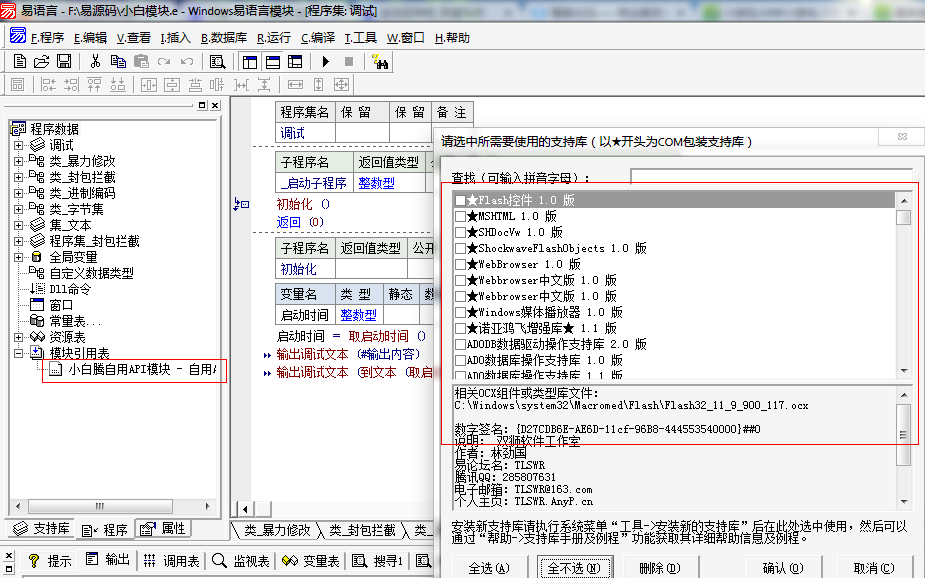Click the Redo arrow icon
Viewport: 925px width, 578px height.
tap(164, 61)
